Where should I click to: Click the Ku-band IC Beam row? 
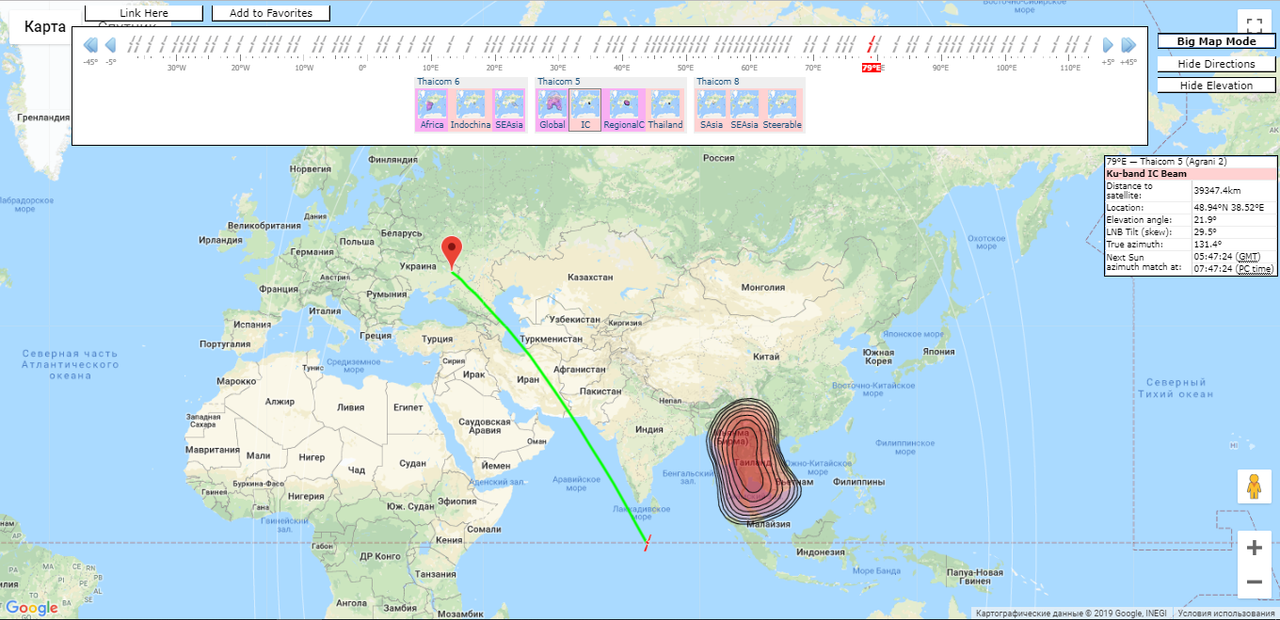1190,174
